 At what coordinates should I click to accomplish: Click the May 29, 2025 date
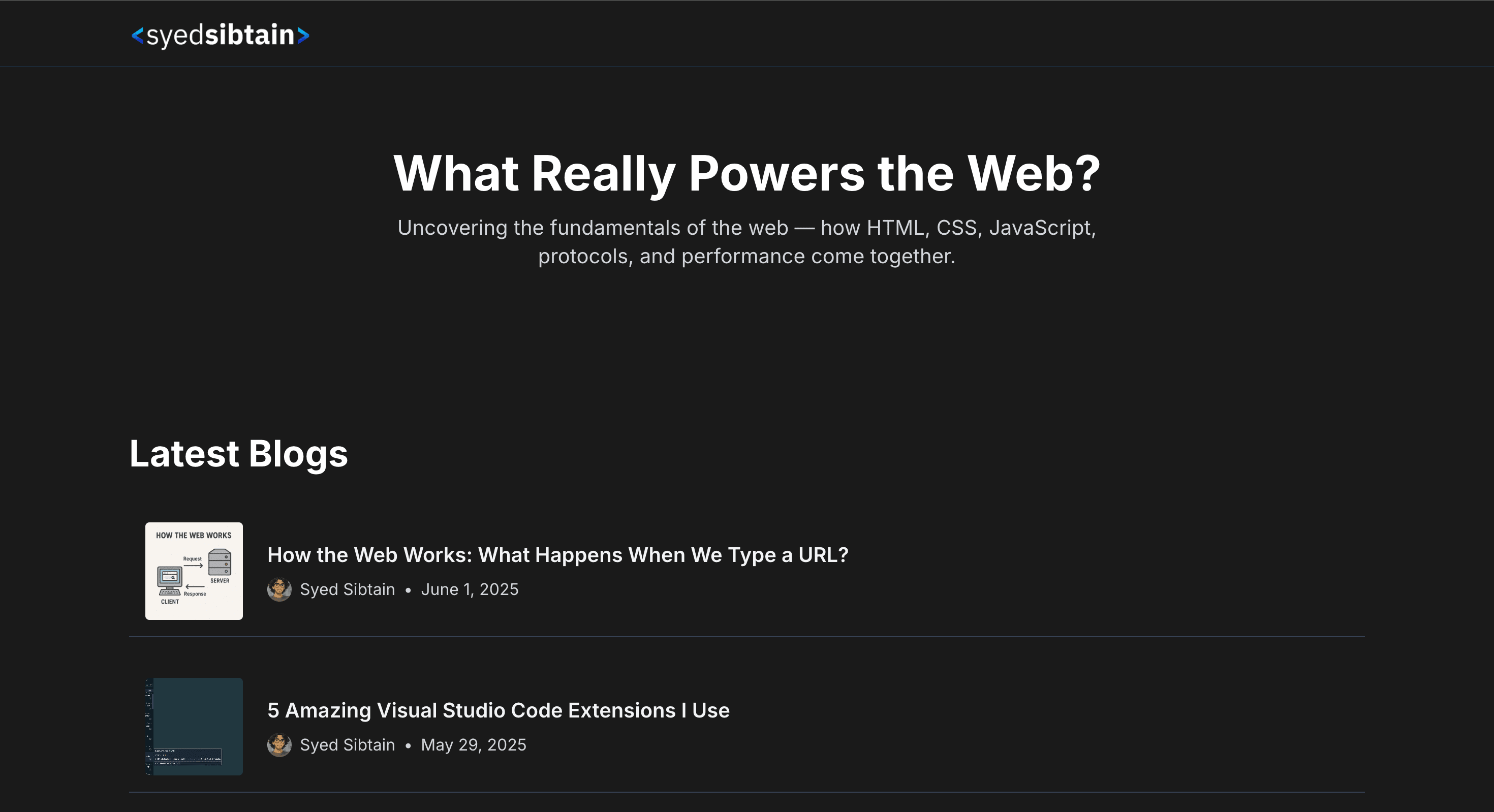pos(473,745)
